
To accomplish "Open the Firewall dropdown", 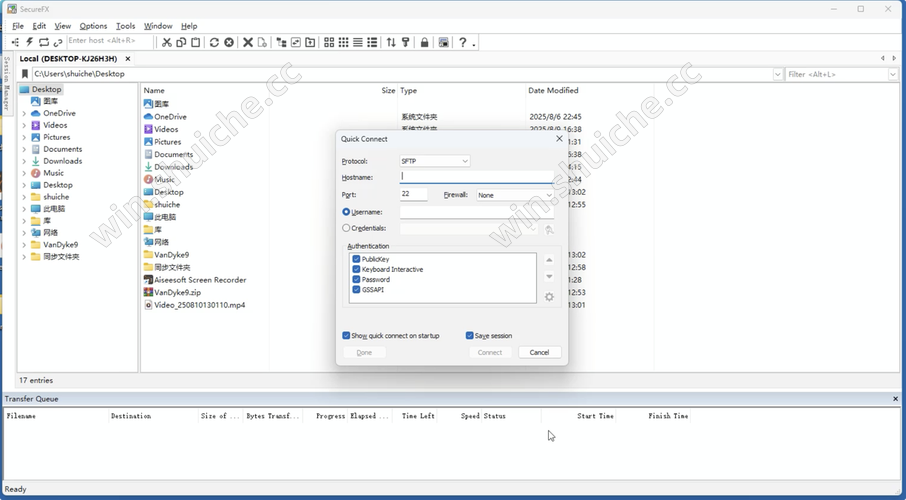I will [515, 195].
